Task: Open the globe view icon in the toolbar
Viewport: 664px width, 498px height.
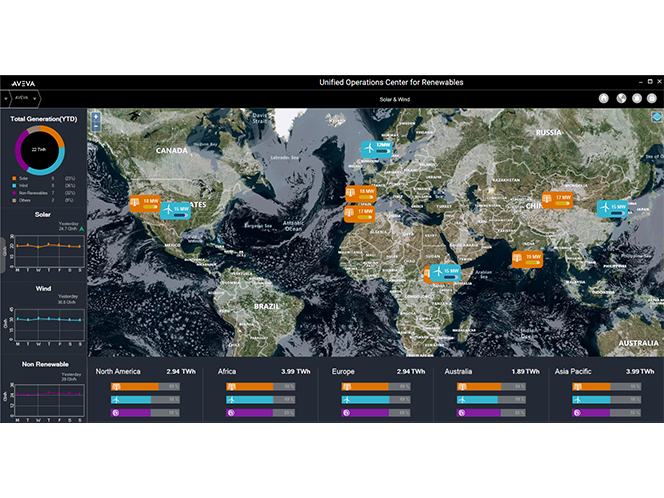Action: point(621,99)
